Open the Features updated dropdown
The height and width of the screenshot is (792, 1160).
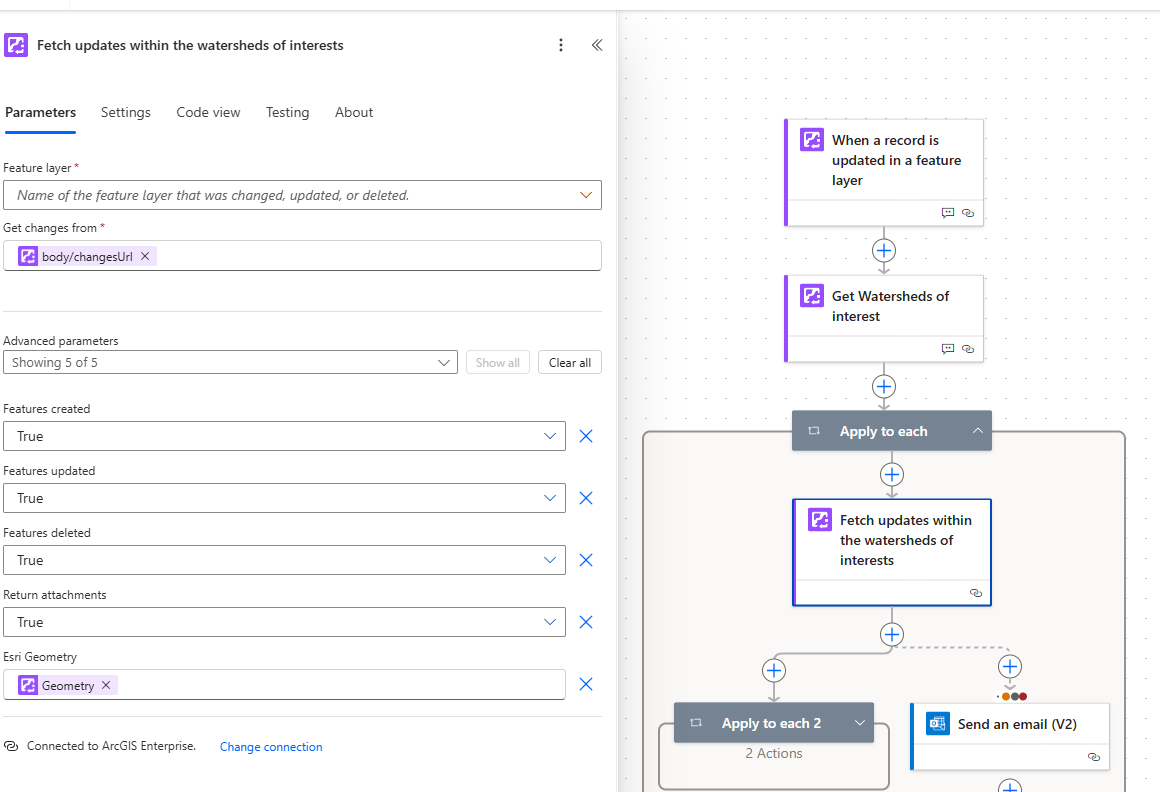coord(549,498)
